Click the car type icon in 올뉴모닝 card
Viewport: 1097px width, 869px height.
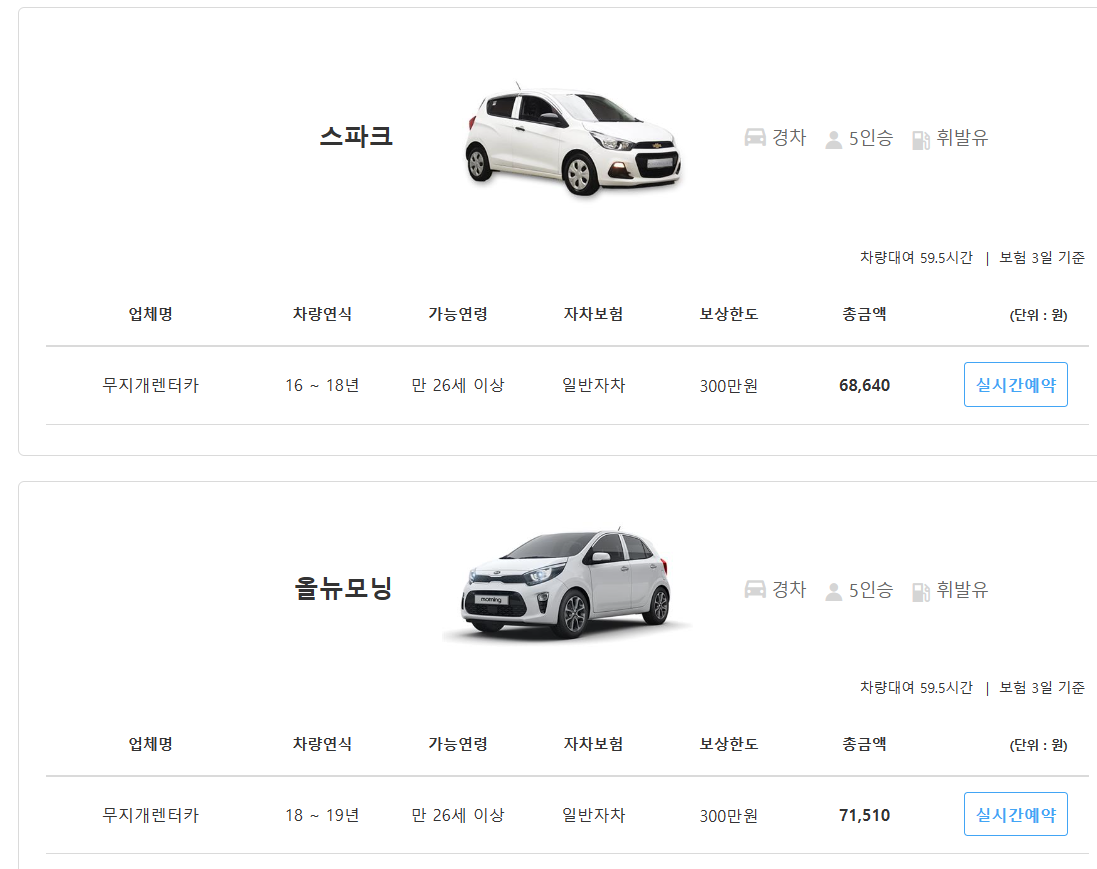(755, 589)
